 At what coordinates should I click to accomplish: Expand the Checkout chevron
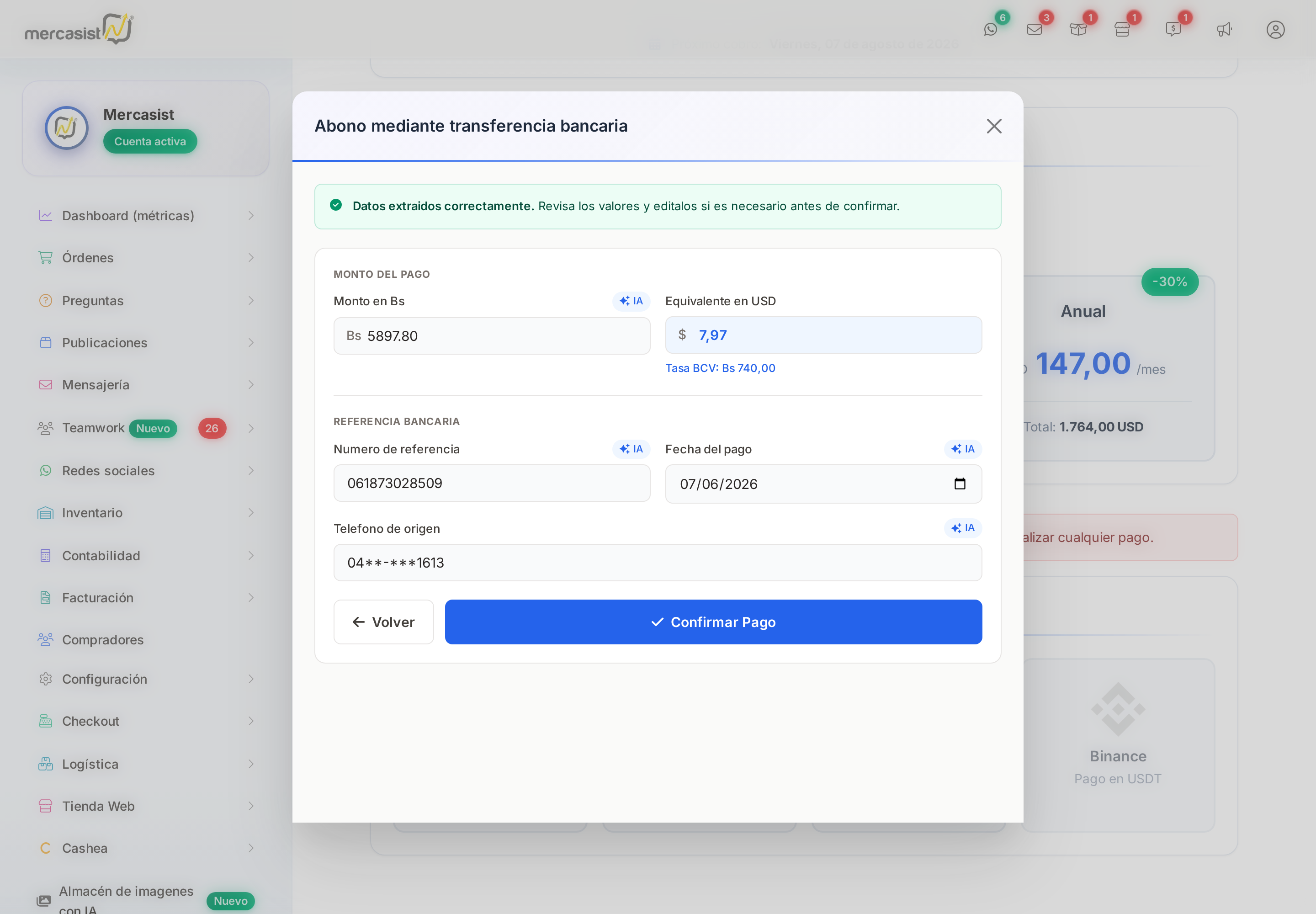coord(251,721)
